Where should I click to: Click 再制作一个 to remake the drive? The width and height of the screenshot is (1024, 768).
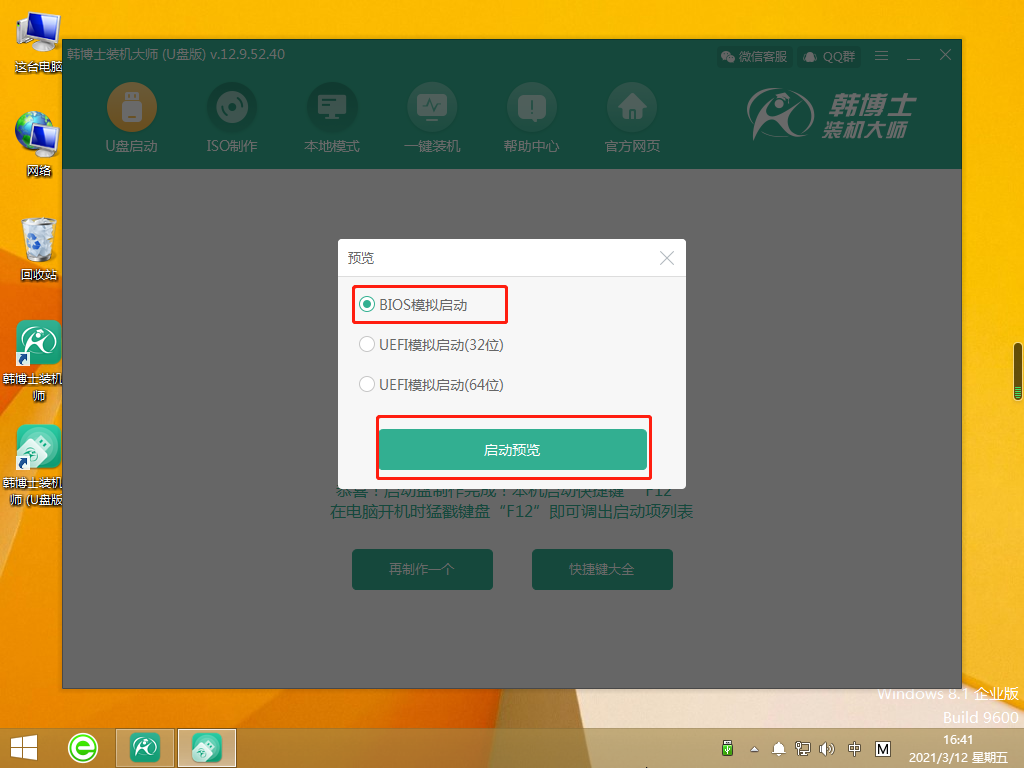point(422,569)
